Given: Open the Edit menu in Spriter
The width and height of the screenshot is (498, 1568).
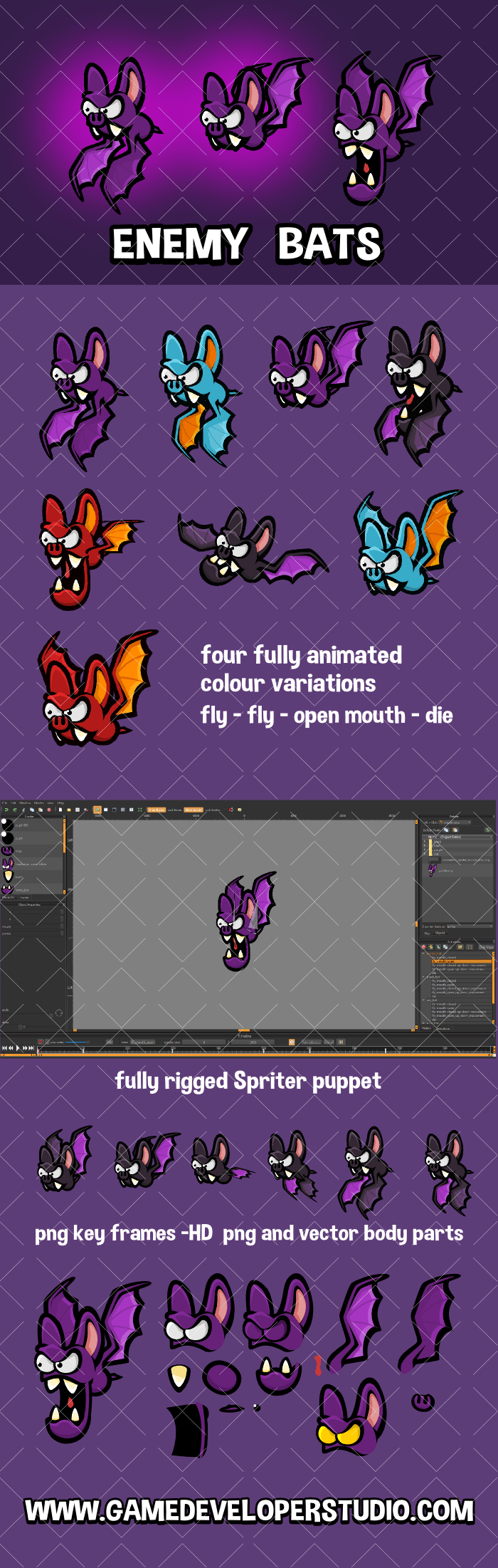Looking at the screenshot, I should click(x=14, y=803).
